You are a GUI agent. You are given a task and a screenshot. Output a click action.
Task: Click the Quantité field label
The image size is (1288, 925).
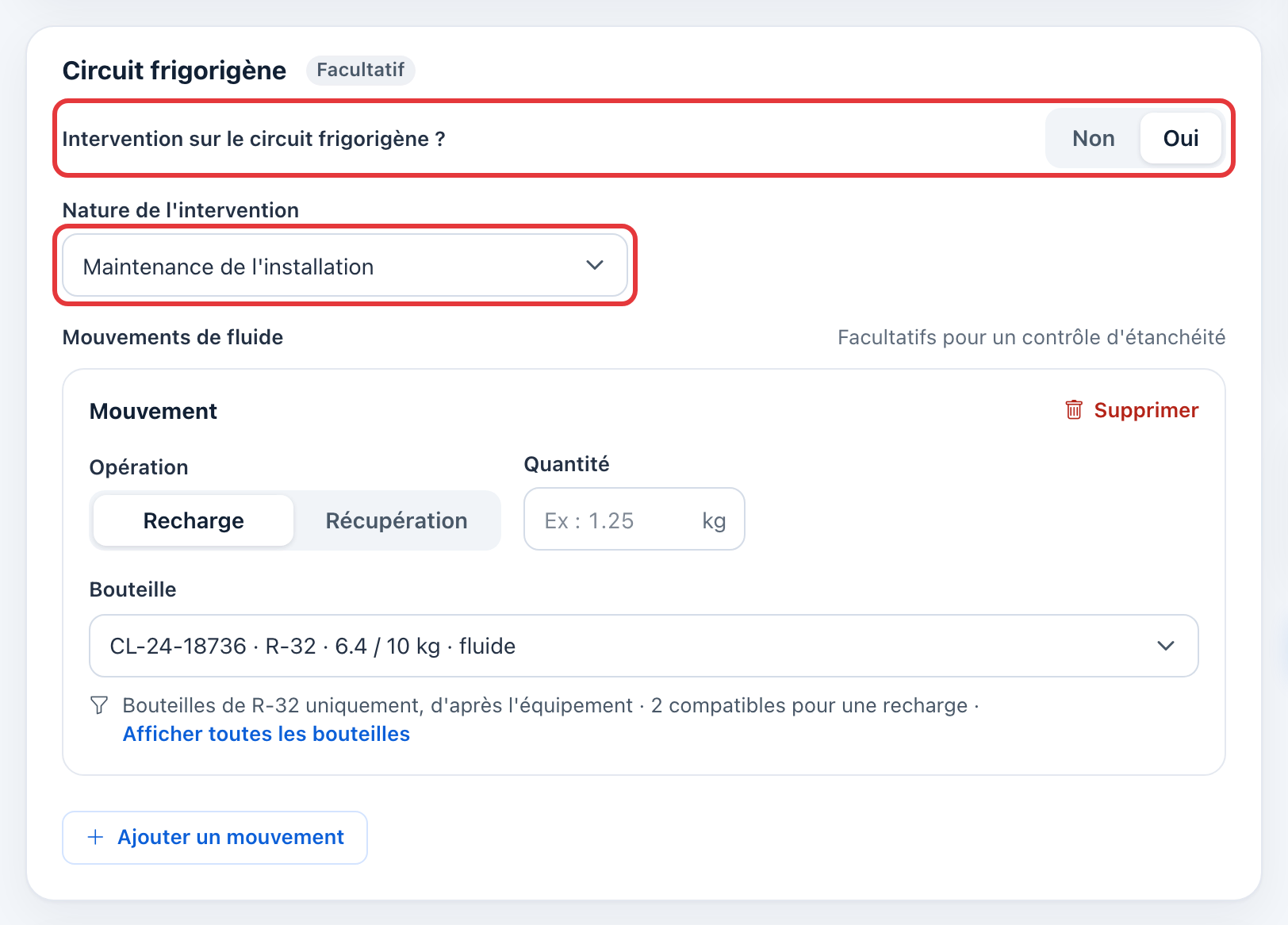(x=567, y=464)
